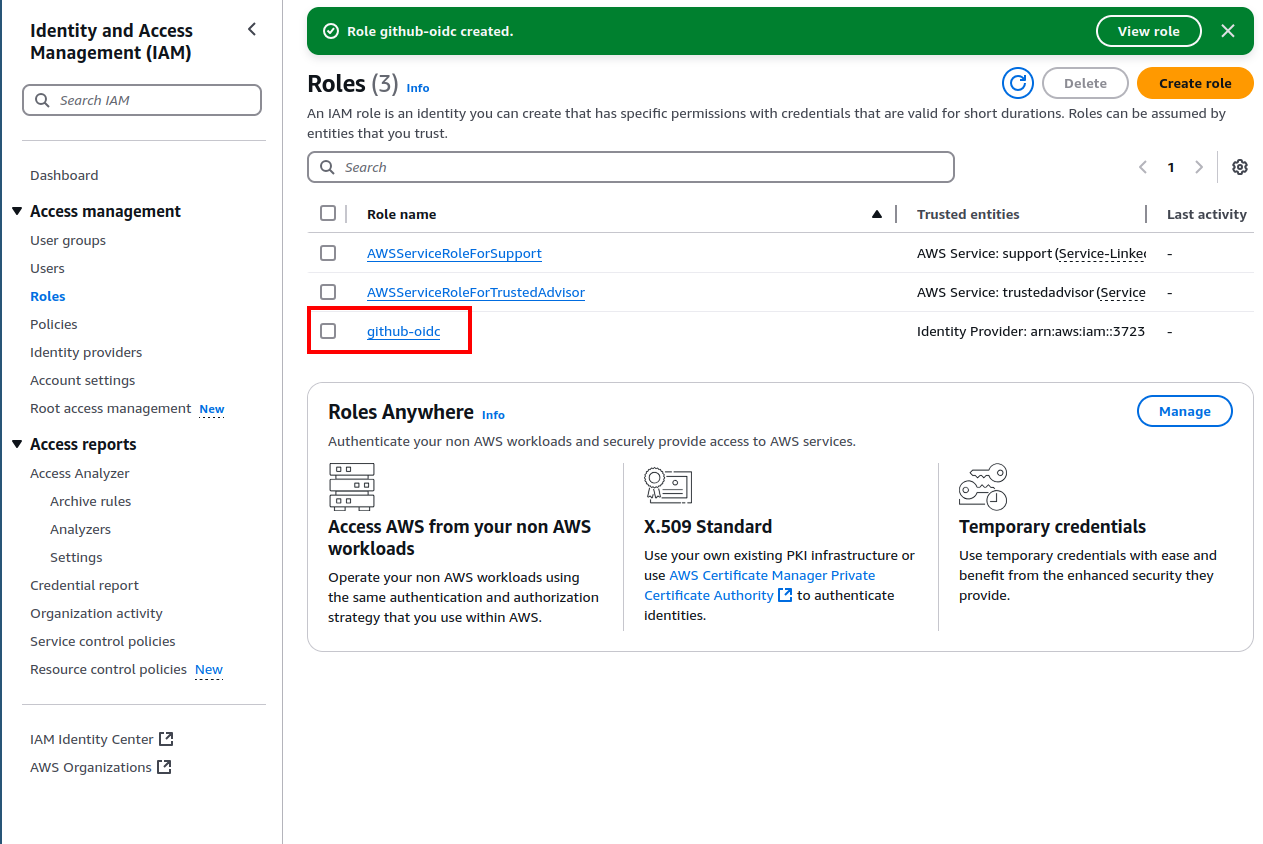
Task: Open the AWSServiceRoleForTrustedAdvisor role link
Action: click(476, 292)
